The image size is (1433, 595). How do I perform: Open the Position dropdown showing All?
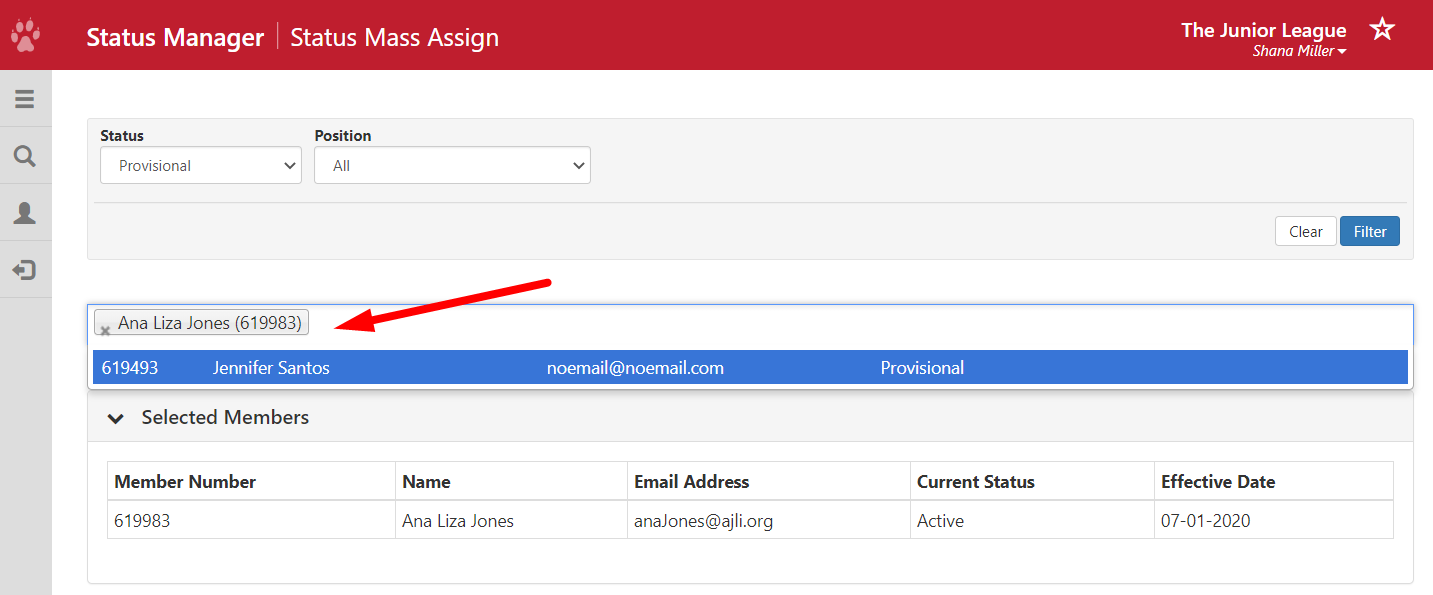(452, 165)
